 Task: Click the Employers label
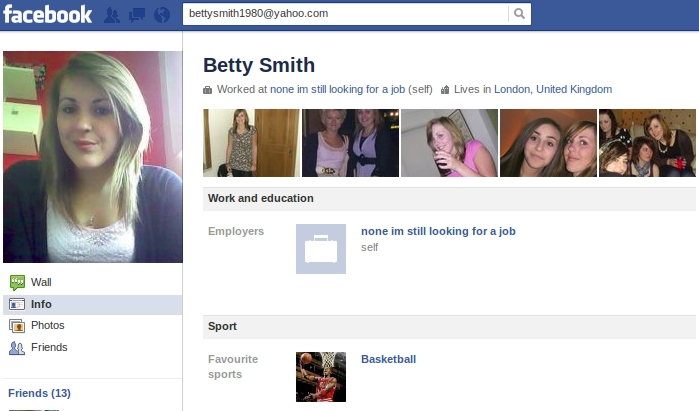236,231
